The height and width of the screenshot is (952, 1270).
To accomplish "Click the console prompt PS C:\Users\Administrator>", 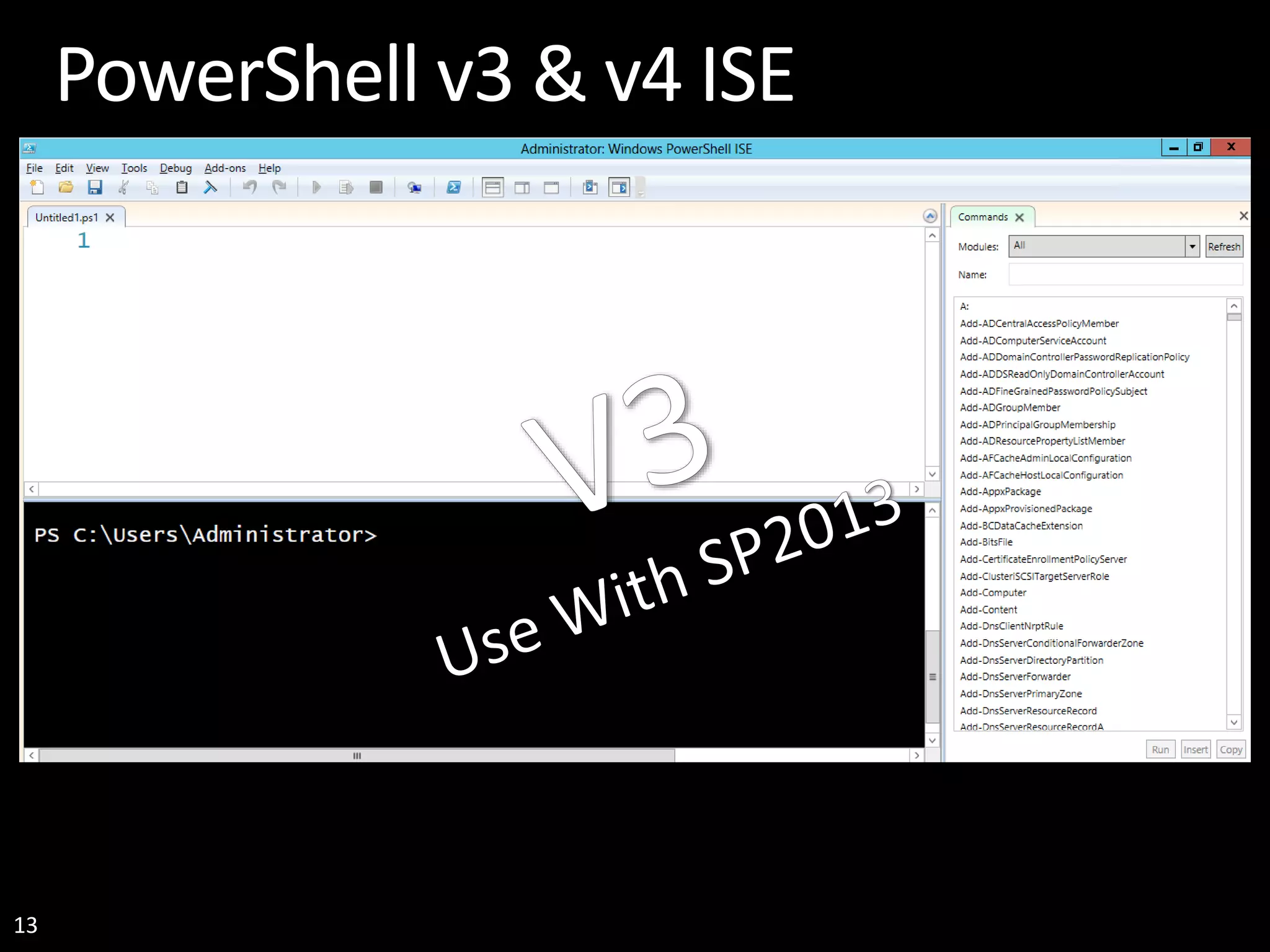I will pos(205,534).
